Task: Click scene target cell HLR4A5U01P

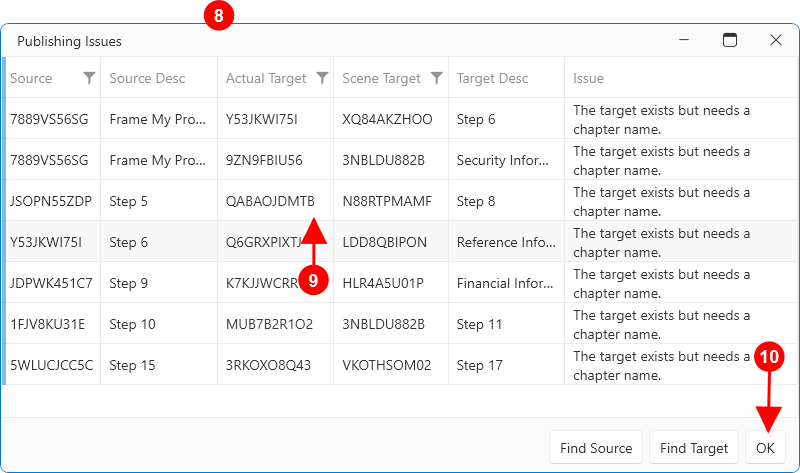Action: coord(383,283)
